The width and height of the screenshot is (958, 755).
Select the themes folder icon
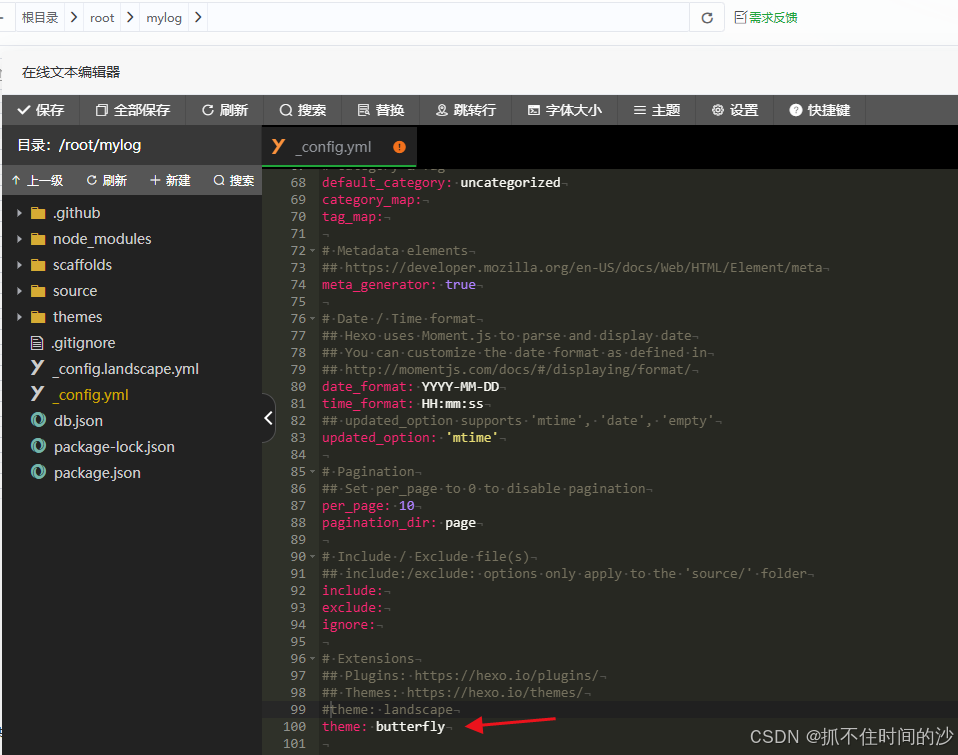pos(38,317)
